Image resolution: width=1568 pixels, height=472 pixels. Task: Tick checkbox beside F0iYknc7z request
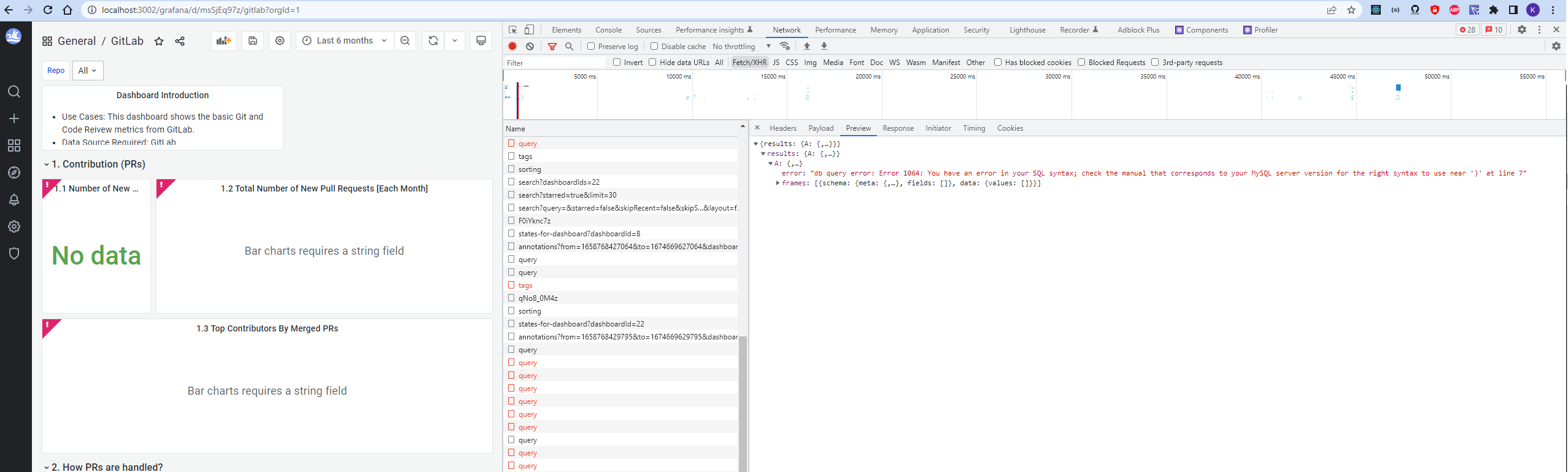coord(511,220)
